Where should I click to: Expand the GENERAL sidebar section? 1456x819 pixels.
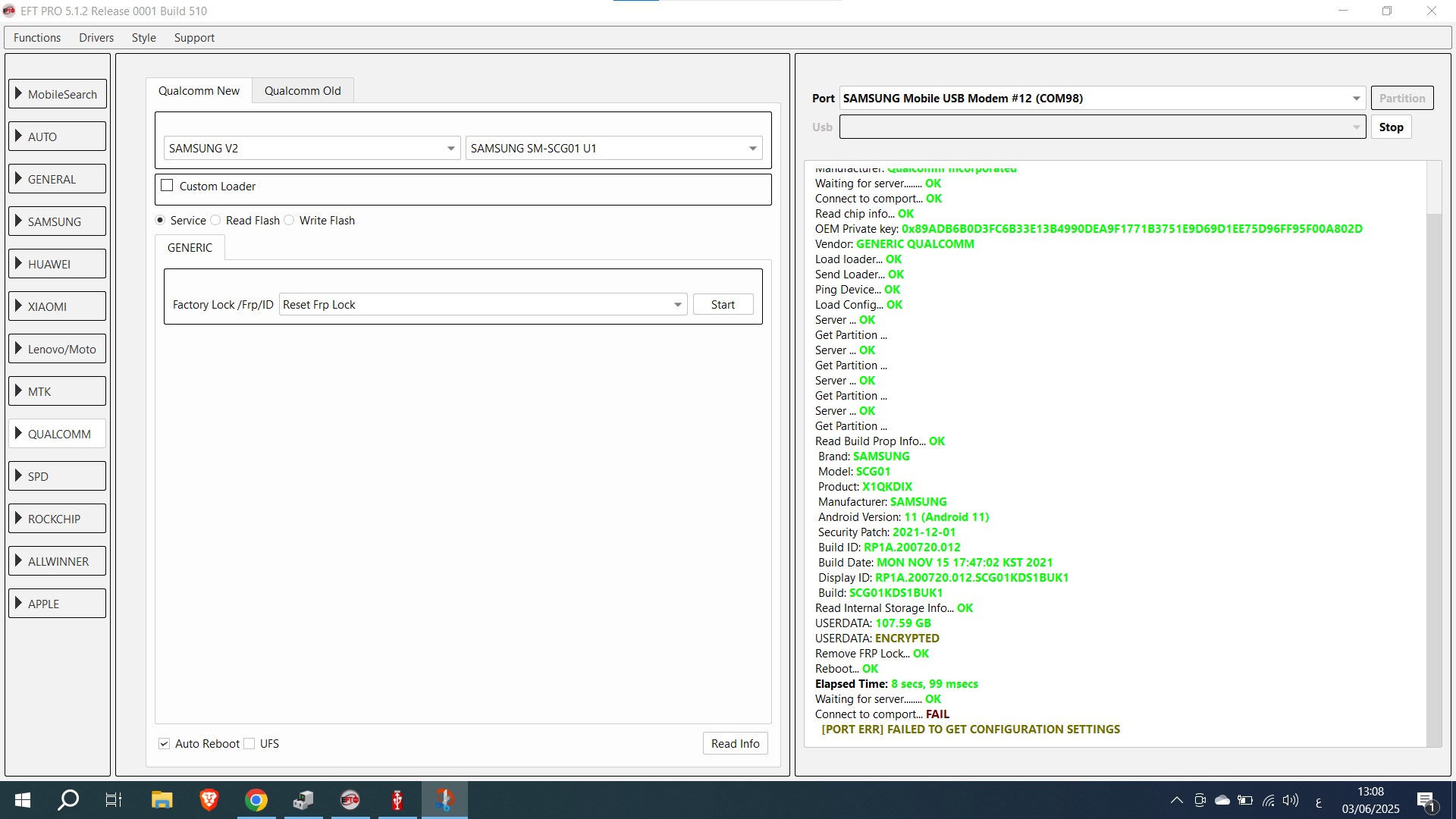(x=58, y=179)
